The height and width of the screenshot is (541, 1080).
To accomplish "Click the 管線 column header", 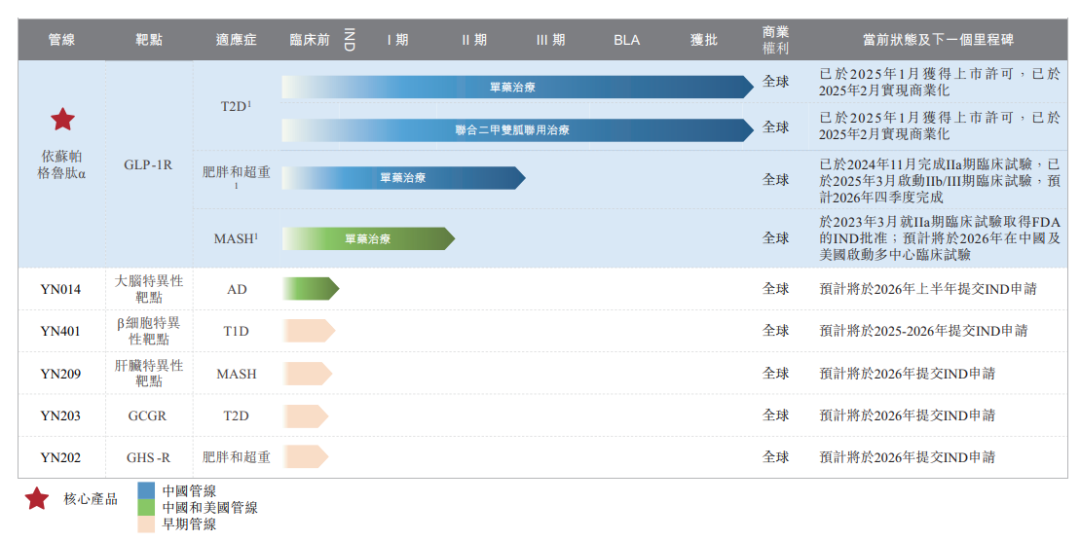I will coord(61,40).
